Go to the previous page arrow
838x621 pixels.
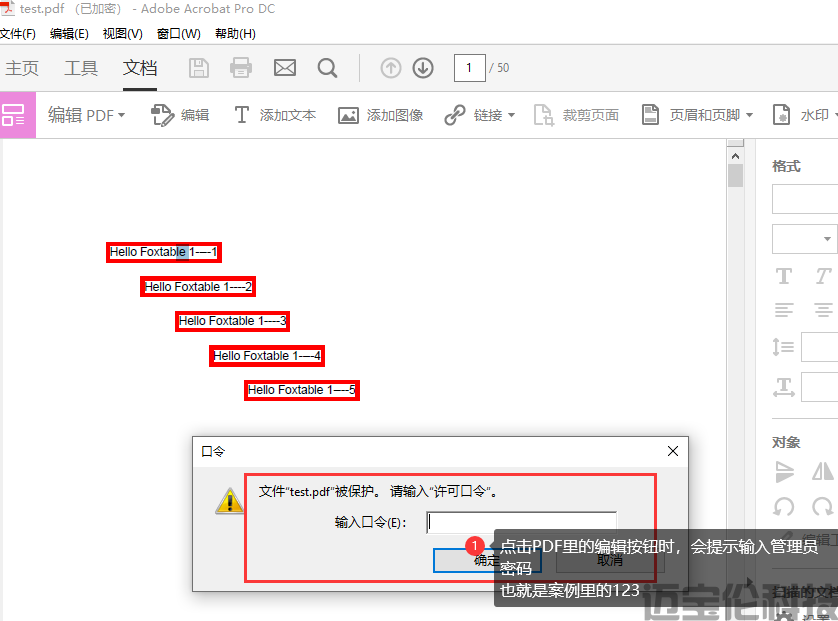[391, 68]
